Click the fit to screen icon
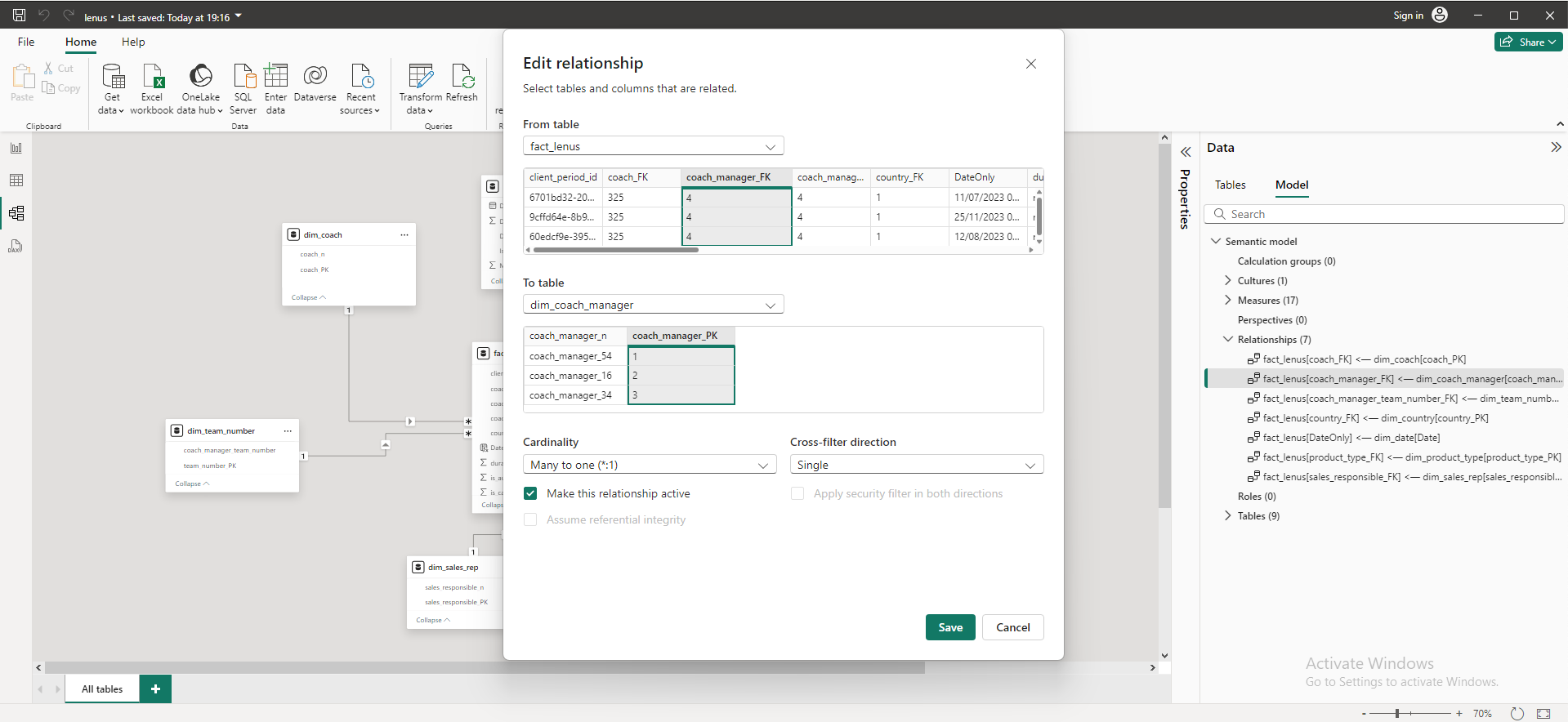The height and width of the screenshot is (722, 1568). (1543, 713)
